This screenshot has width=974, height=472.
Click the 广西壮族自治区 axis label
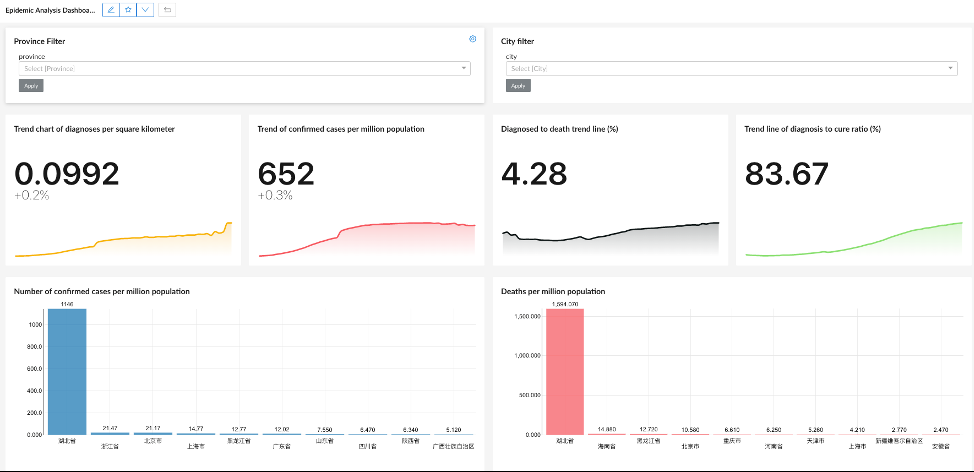click(x=453, y=446)
